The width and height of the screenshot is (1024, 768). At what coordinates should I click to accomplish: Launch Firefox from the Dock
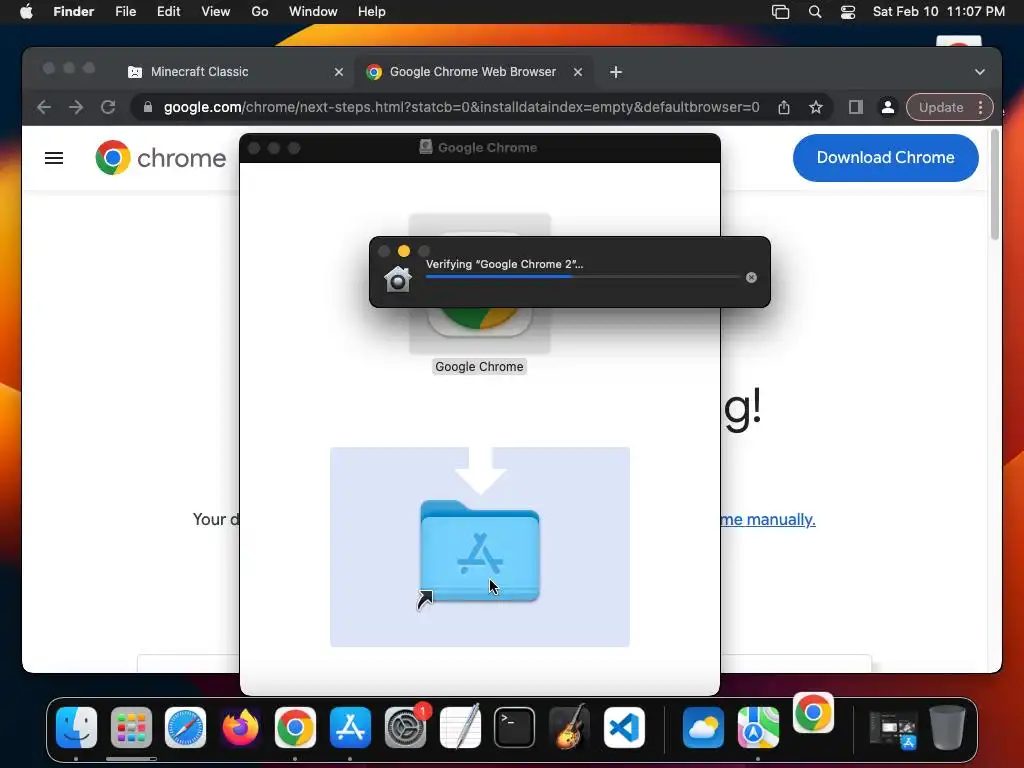(x=240, y=727)
